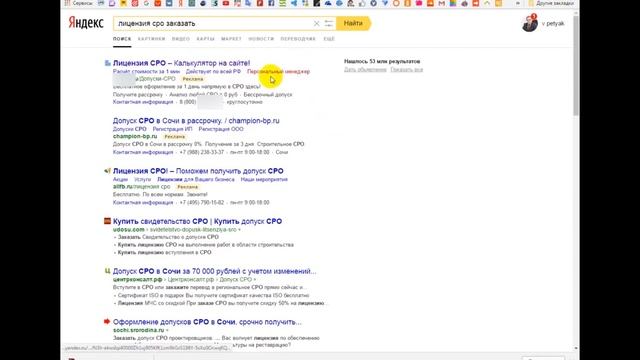The image size is (640, 360).
Task: Click favicon of the Купить свидетельство СРО result
Action: pos(107,221)
